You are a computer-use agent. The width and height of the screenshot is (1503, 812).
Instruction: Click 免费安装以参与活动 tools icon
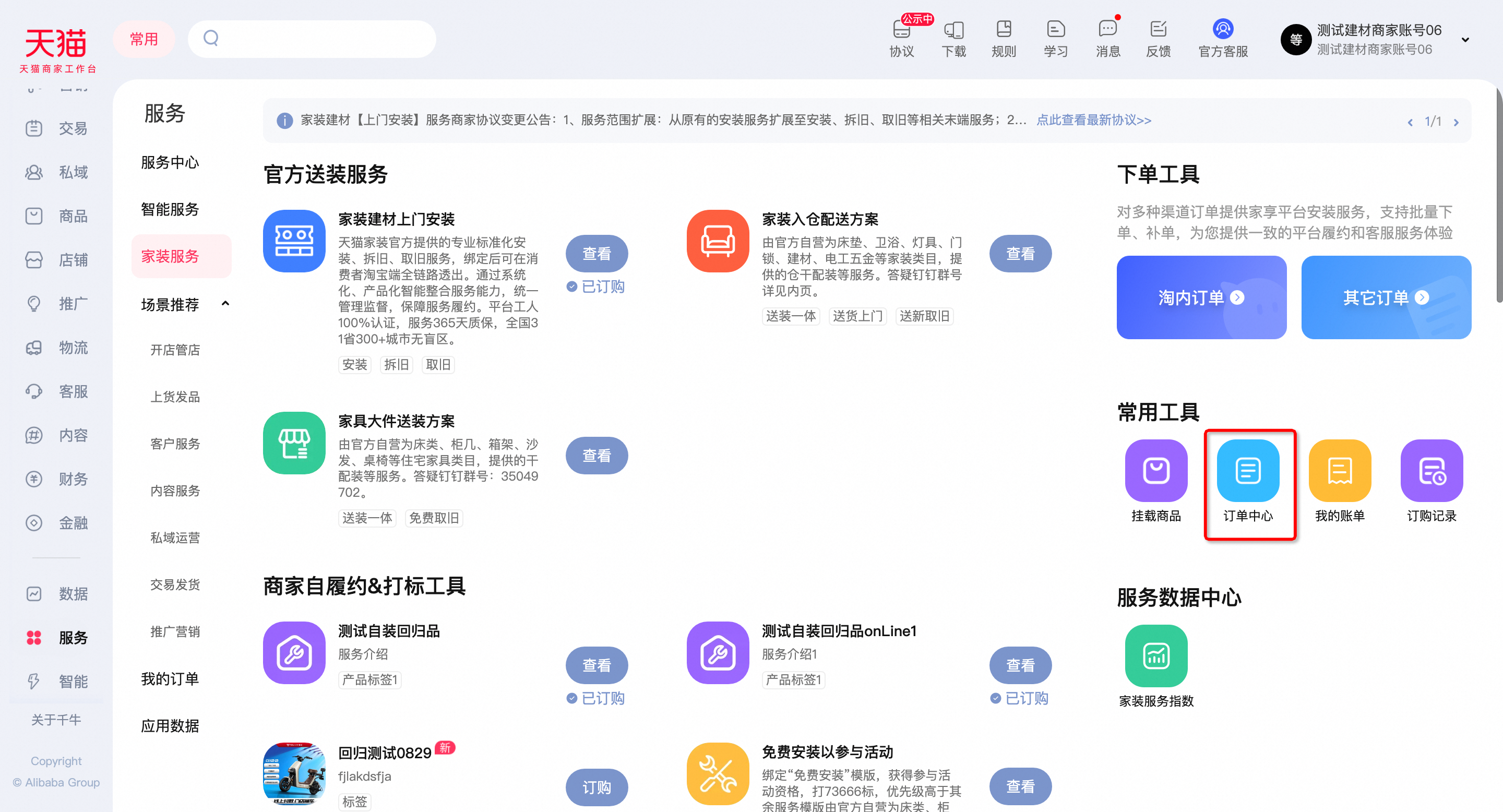pos(718,773)
